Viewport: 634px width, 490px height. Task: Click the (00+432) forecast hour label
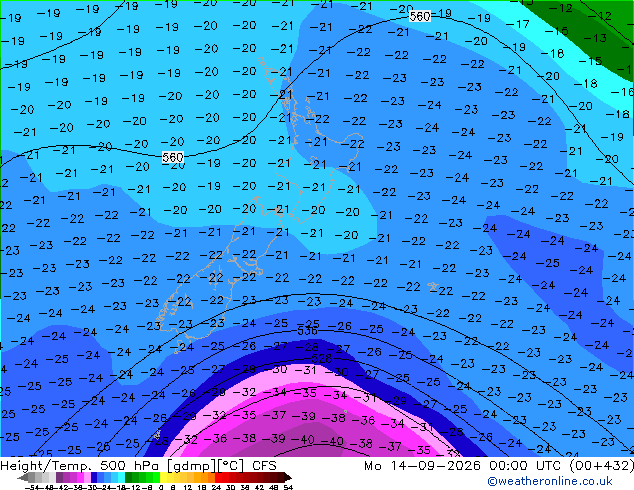[601, 465]
